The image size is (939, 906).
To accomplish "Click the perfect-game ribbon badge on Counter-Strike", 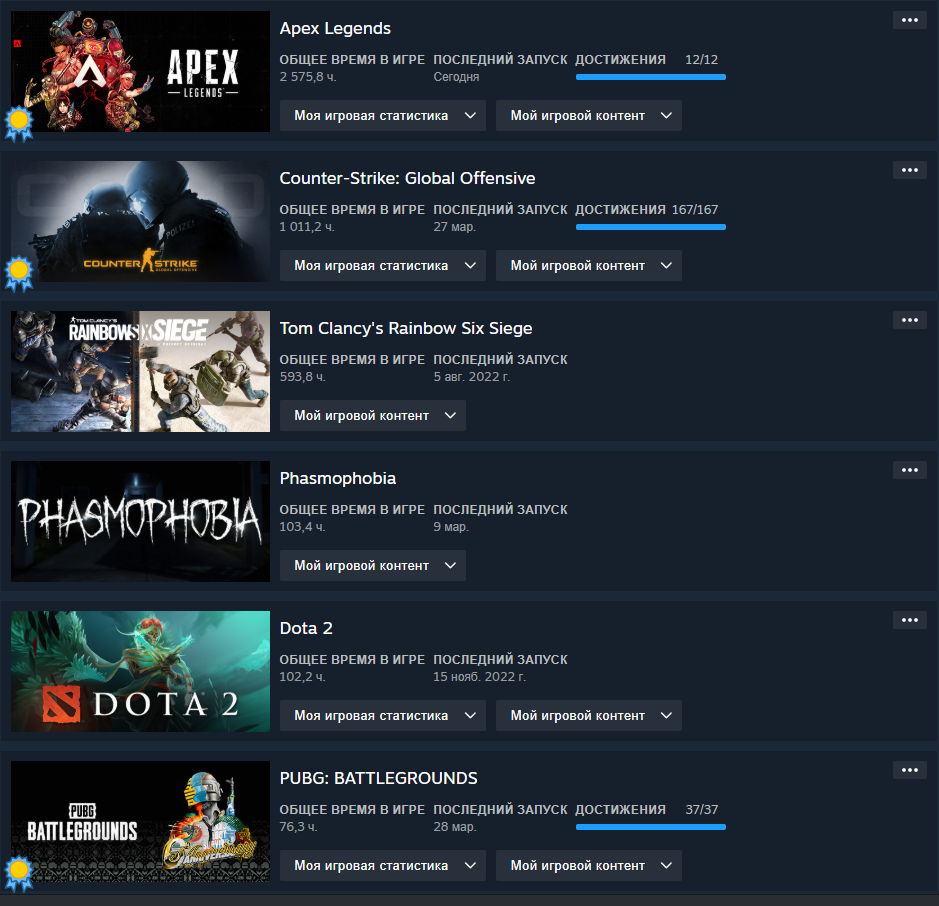I will (x=19, y=273).
